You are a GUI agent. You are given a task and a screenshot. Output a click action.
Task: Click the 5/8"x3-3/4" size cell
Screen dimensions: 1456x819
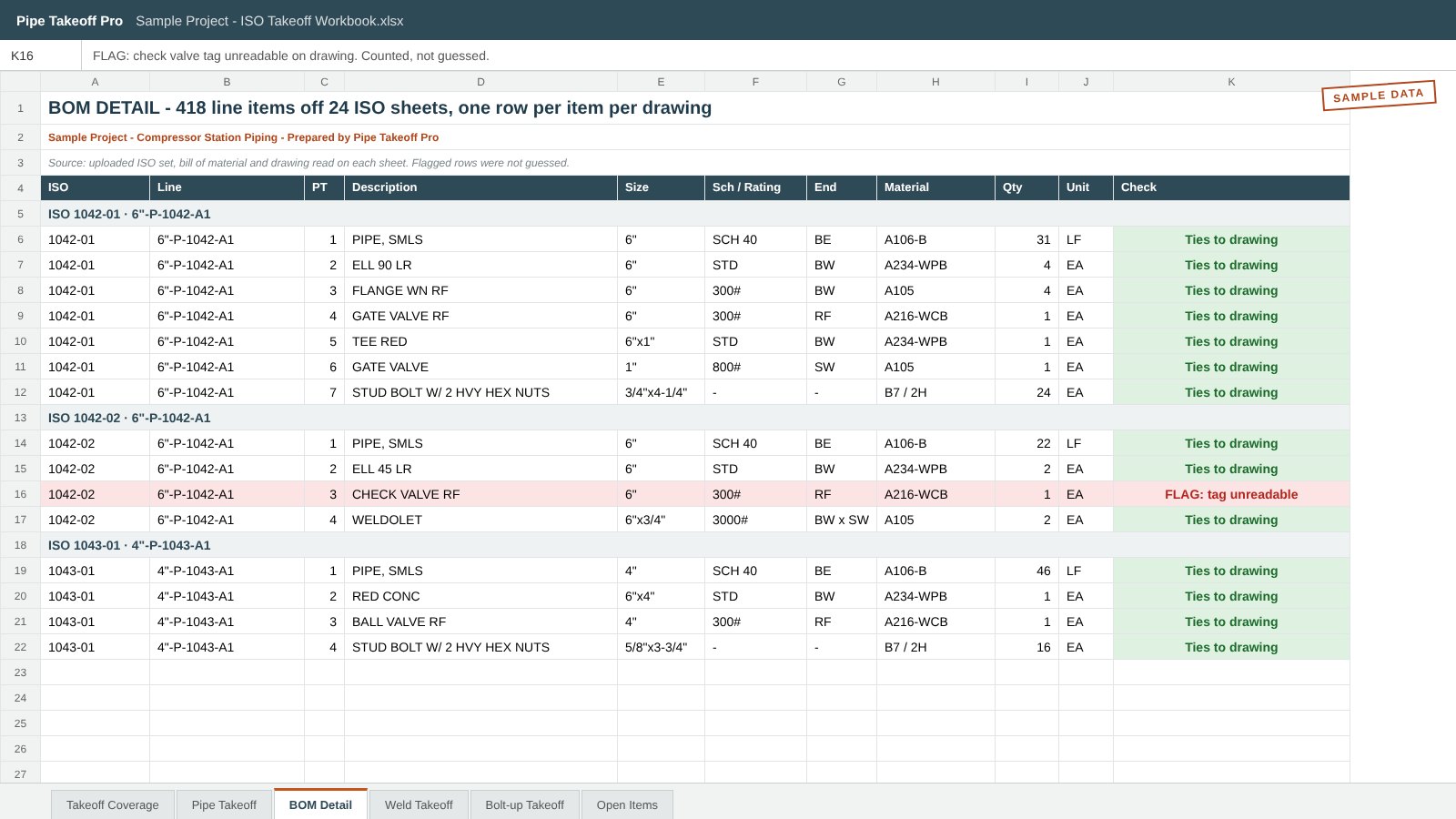661,647
